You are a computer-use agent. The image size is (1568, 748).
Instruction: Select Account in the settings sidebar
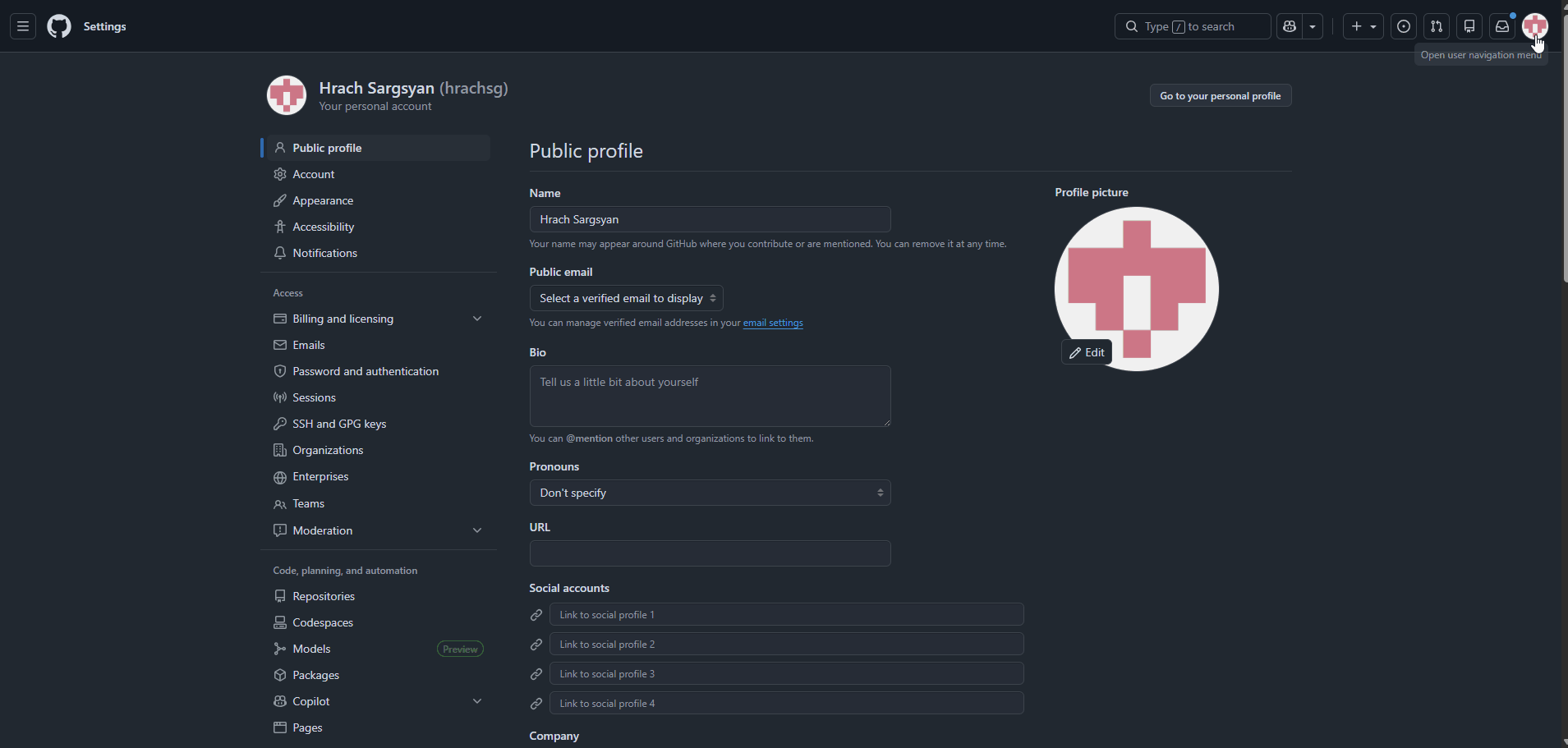point(313,173)
